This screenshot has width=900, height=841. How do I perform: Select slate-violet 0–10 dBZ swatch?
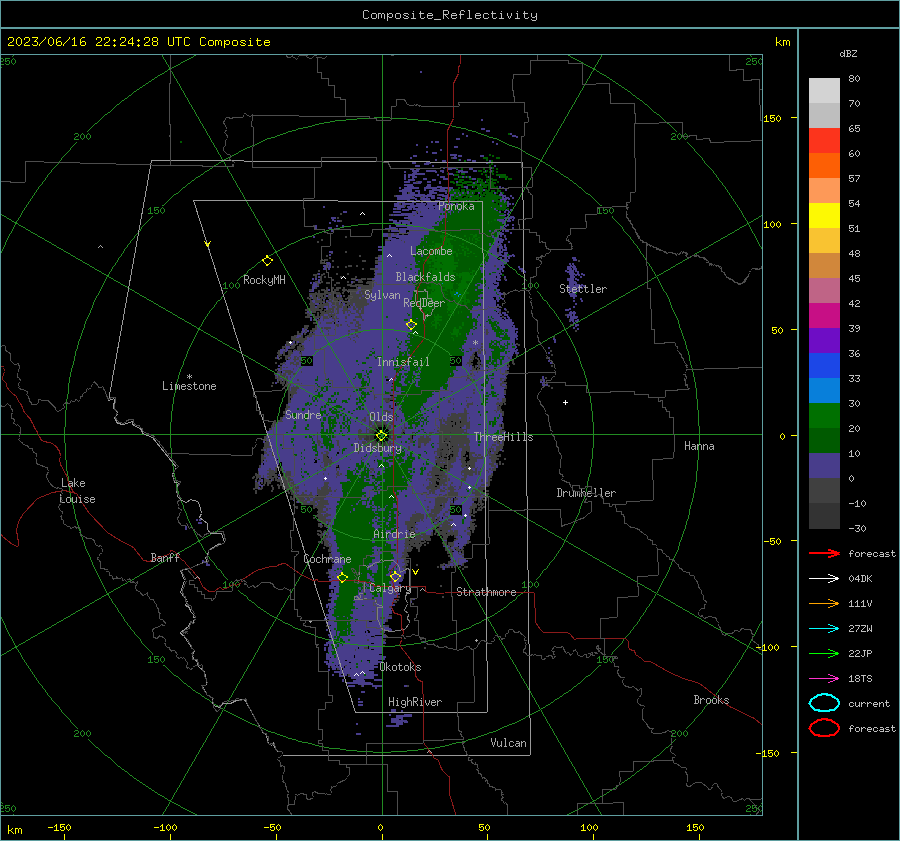pyautogui.click(x=824, y=465)
